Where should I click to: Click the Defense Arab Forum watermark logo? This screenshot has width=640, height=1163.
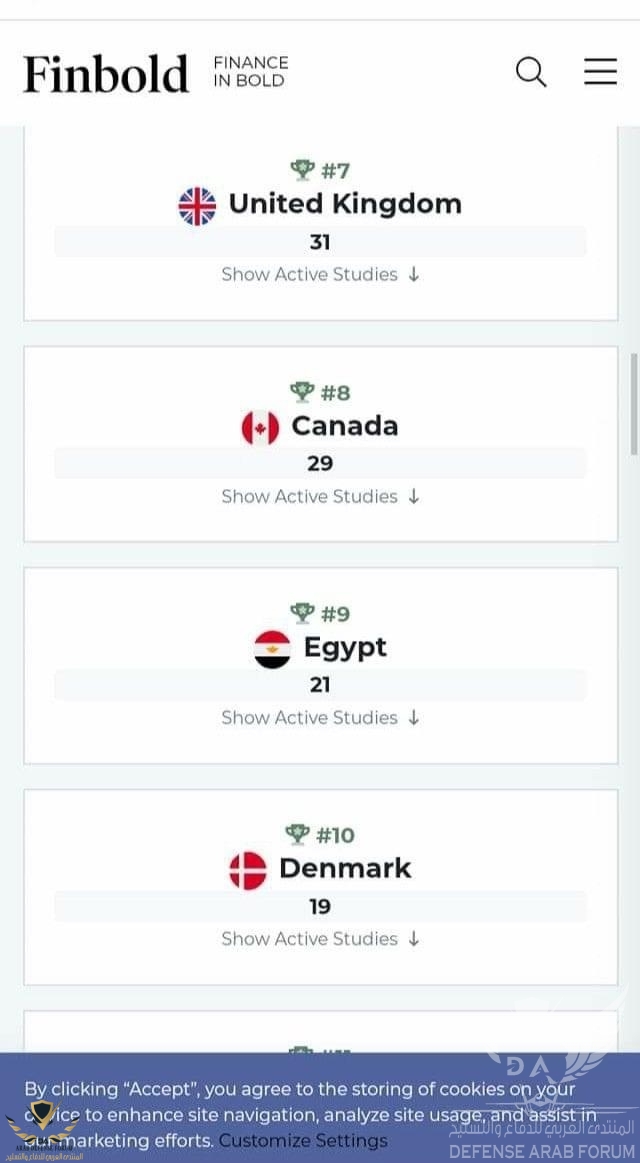point(542,1110)
